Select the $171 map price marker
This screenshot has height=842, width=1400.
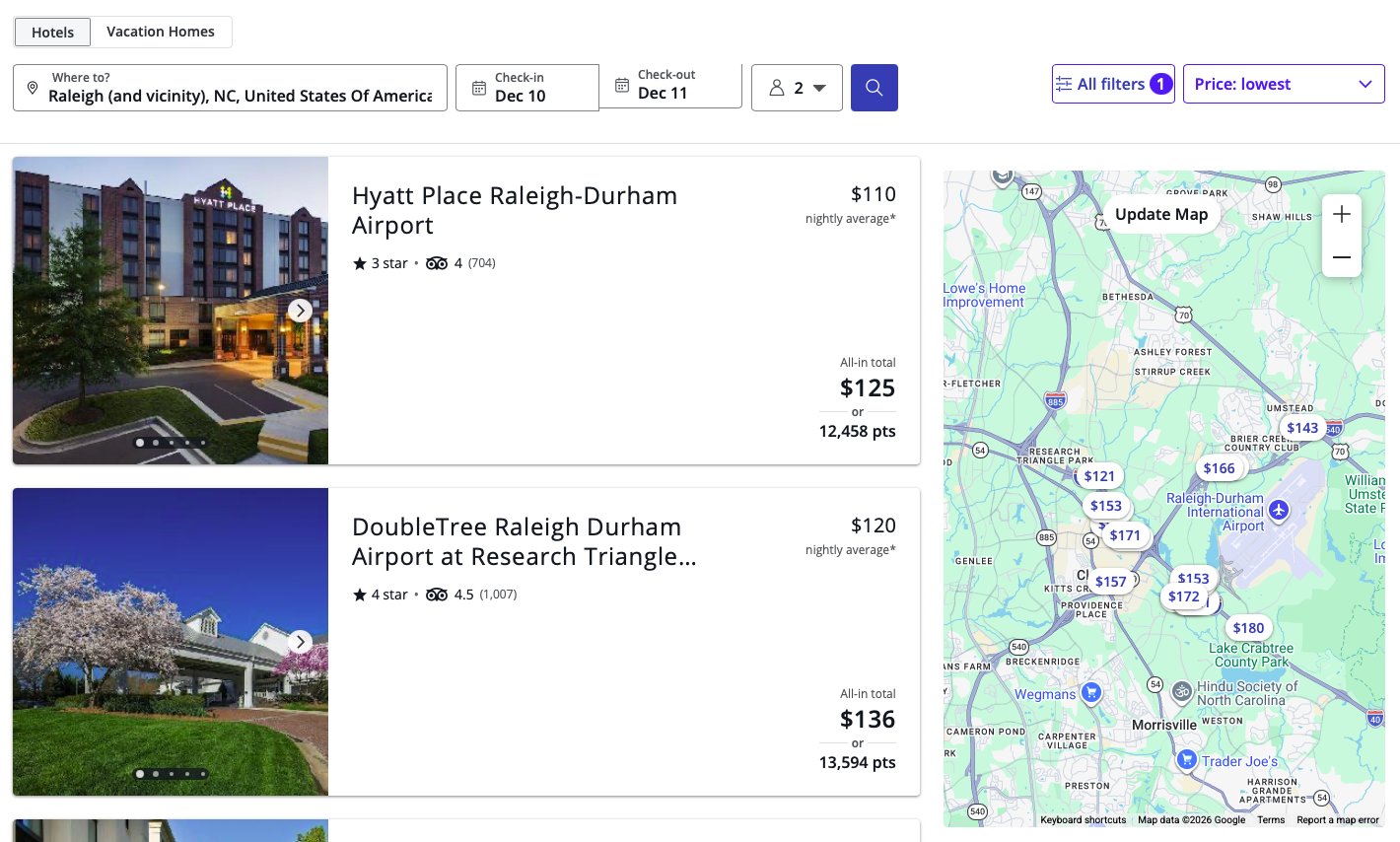pyautogui.click(x=1125, y=535)
